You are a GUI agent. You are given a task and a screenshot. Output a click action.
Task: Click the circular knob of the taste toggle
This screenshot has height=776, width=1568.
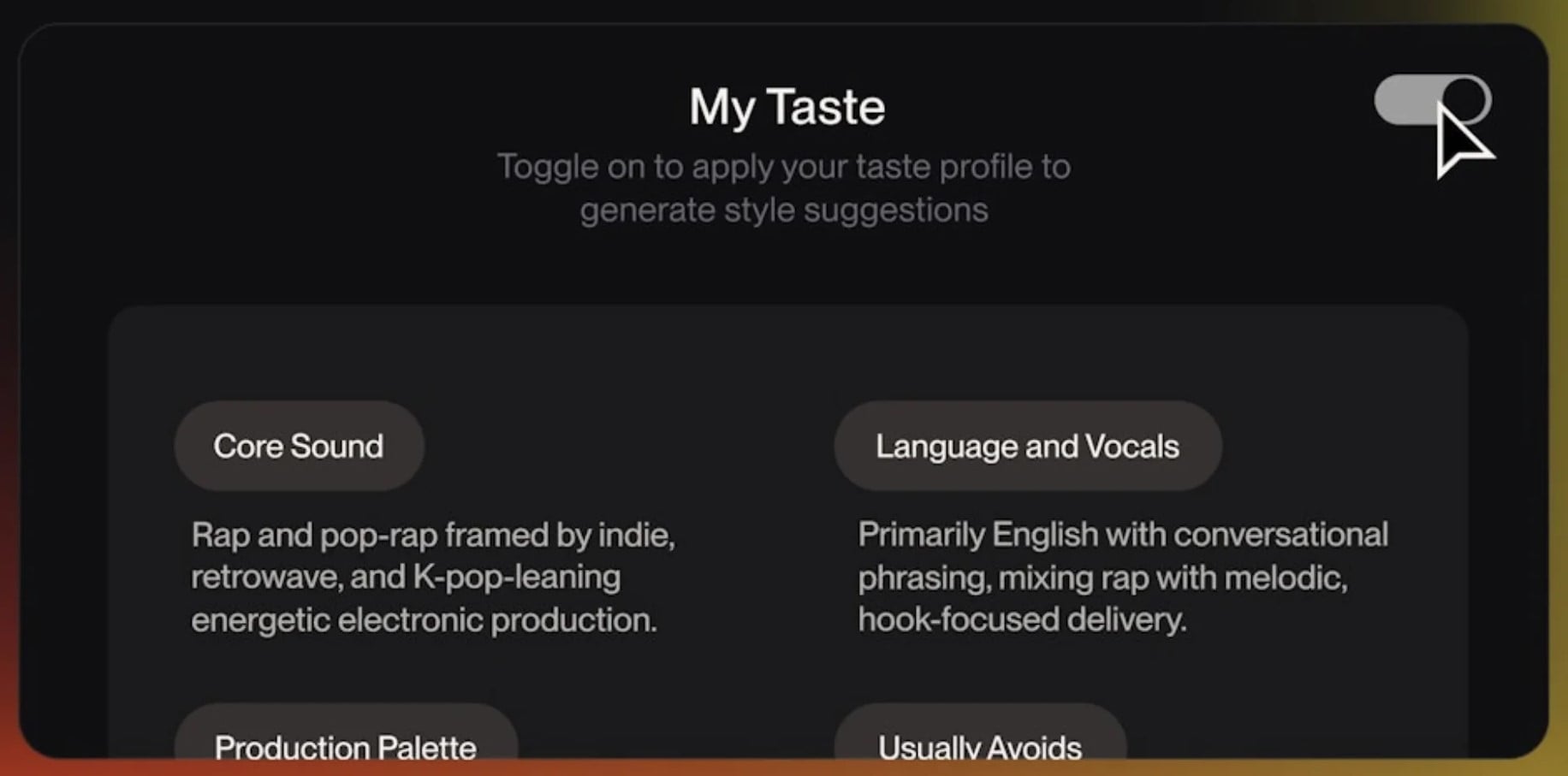[1465, 99]
